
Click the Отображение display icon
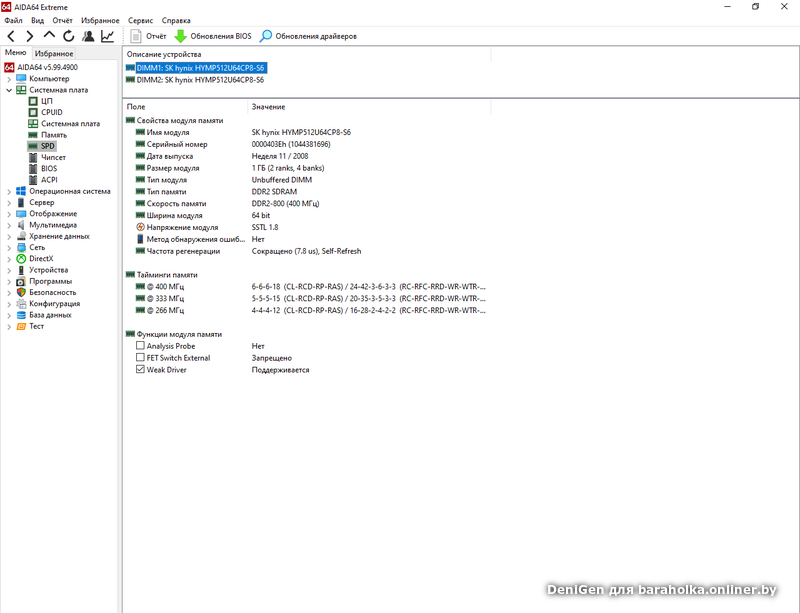(21, 214)
